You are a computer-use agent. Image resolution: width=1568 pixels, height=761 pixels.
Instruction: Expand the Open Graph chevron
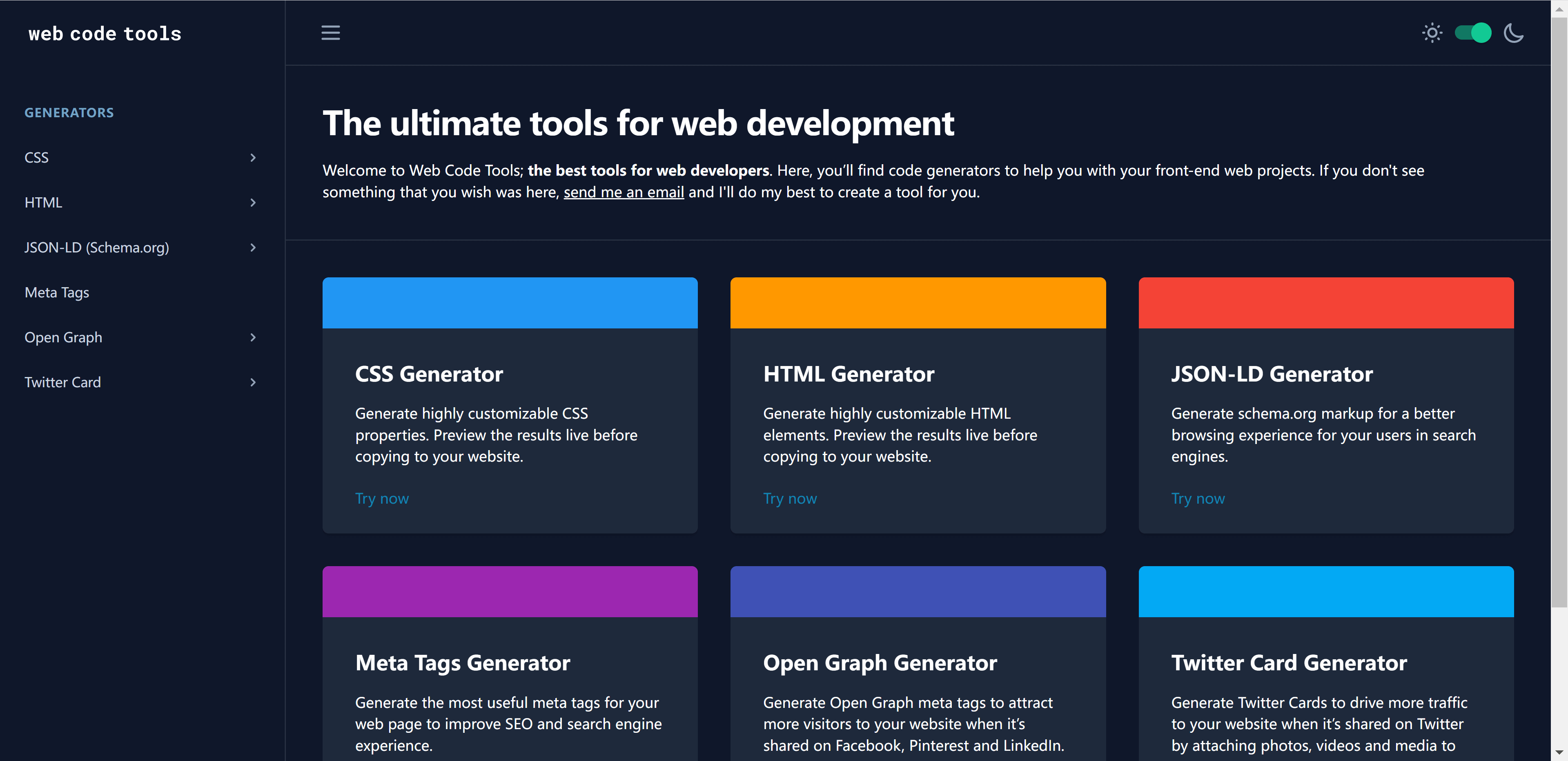pyautogui.click(x=253, y=337)
